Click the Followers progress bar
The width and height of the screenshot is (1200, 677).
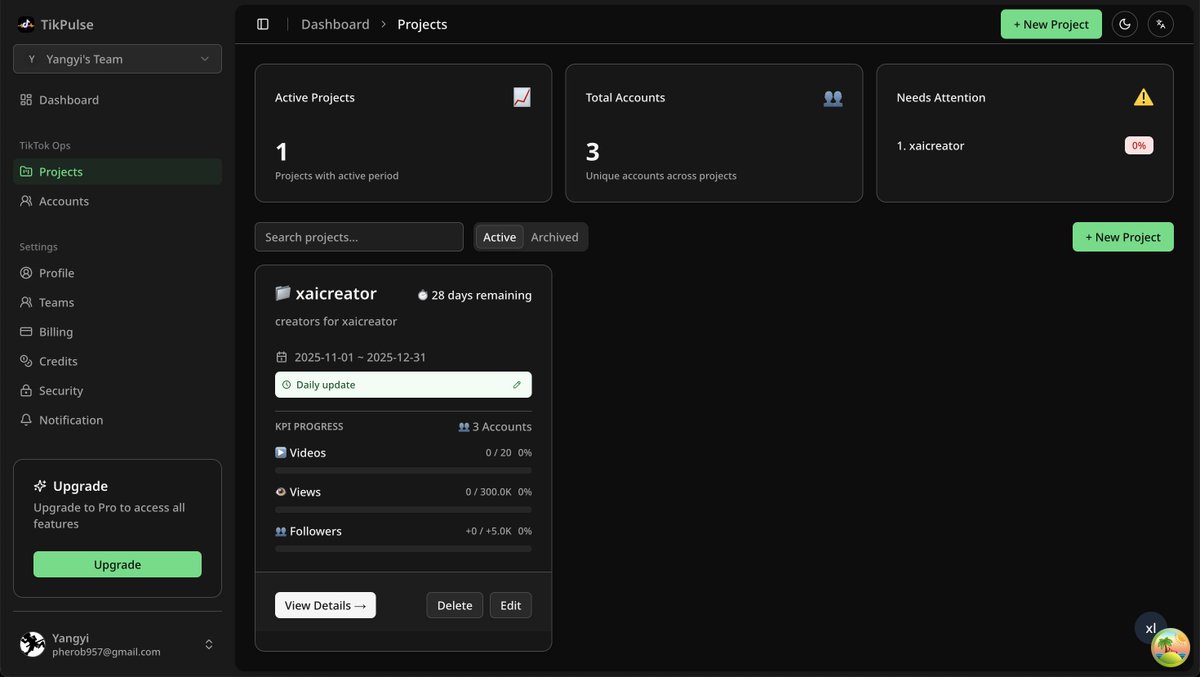[x=403, y=549]
